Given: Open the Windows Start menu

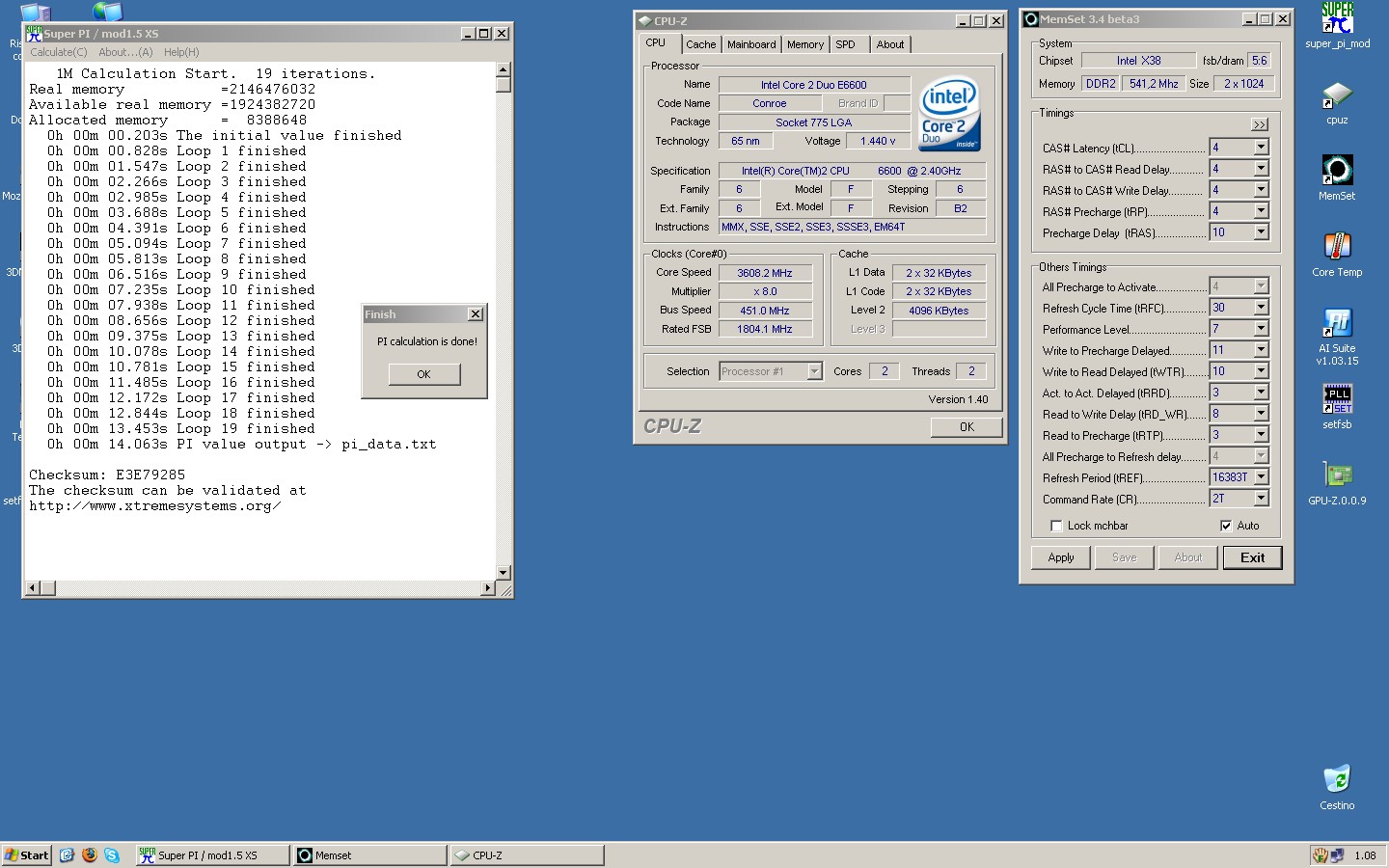Looking at the screenshot, I should click(x=26, y=854).
